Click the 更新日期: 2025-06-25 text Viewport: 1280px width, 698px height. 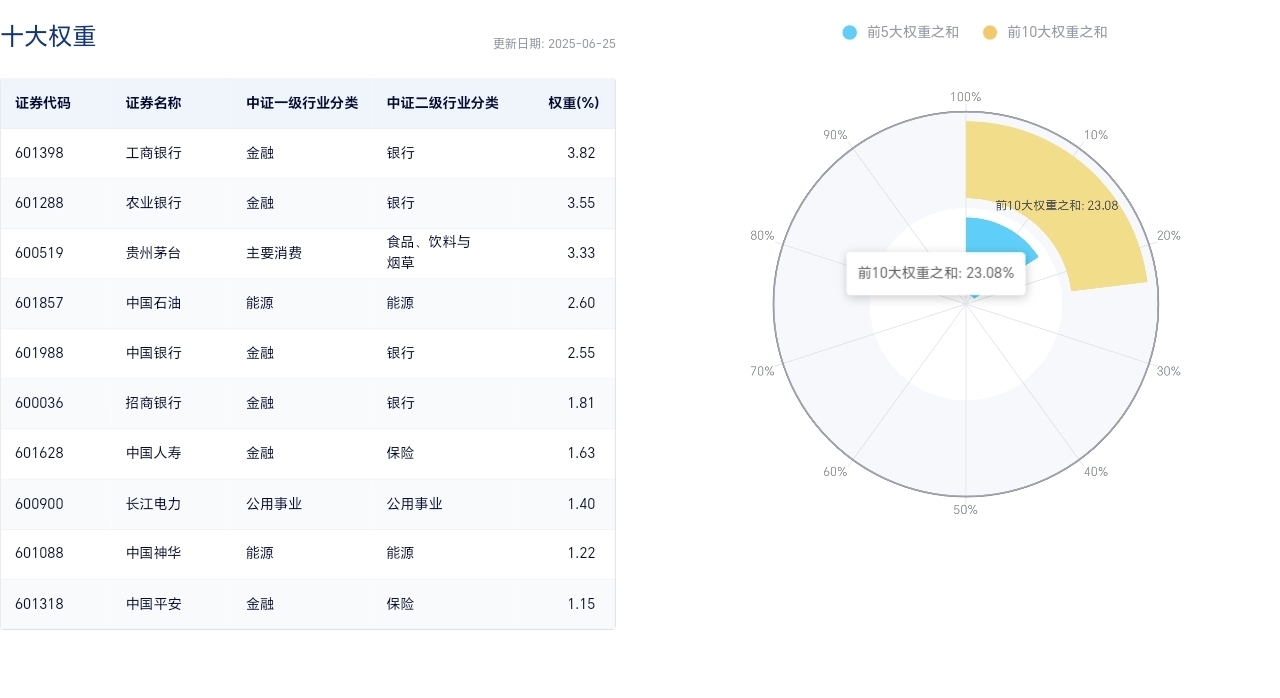click(x=554, y=44)
